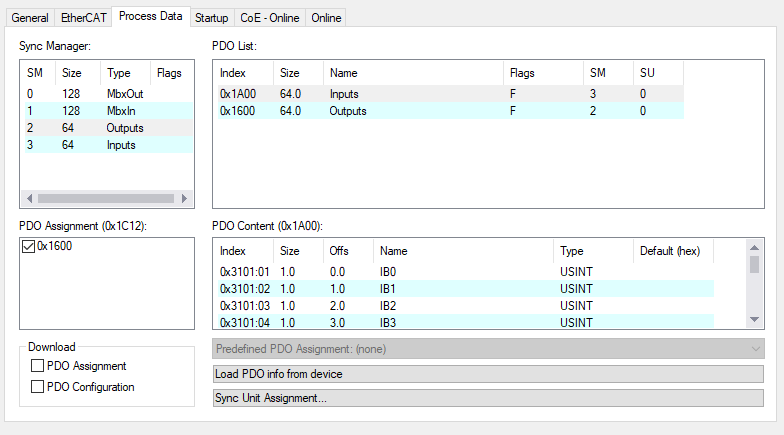Screen dimensions: 784x435
Task: Click the PDO Content vertical scrollbar thumb
Action: tap(754, 264)
